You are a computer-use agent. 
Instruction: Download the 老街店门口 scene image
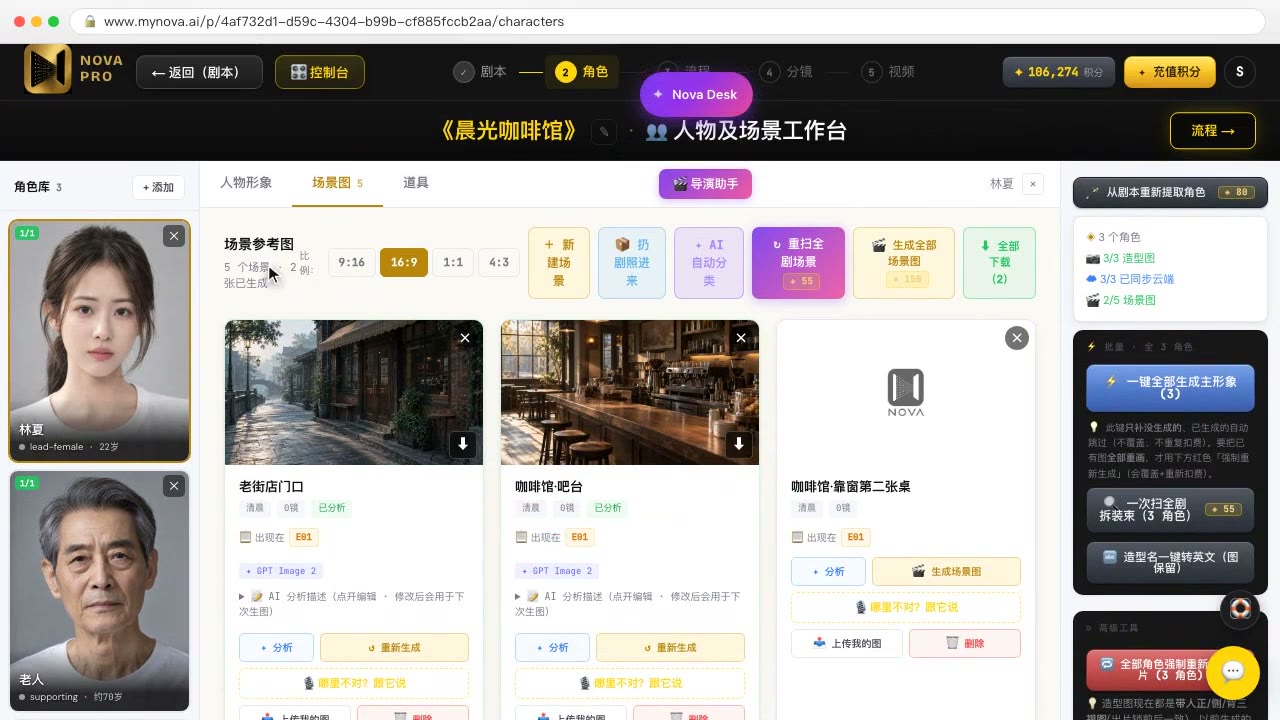click(462, 444)
